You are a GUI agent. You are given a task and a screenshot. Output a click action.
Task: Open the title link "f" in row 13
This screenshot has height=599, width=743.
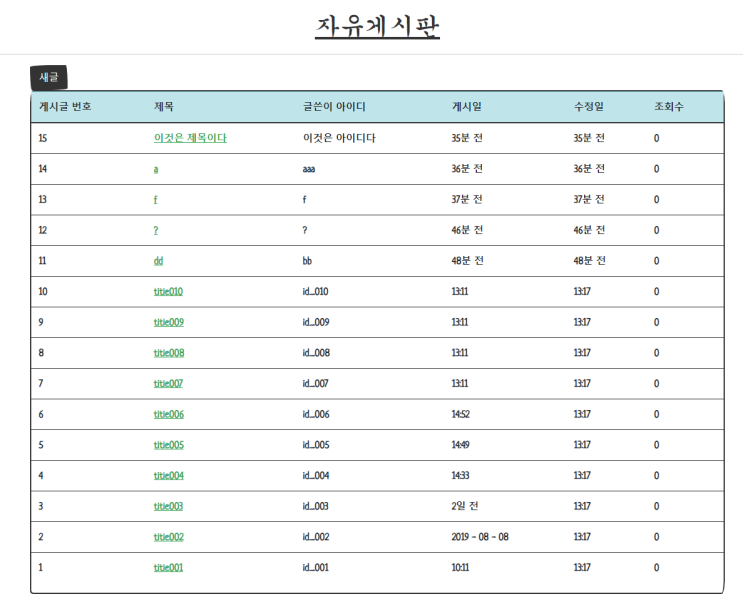tap(155, 200)
